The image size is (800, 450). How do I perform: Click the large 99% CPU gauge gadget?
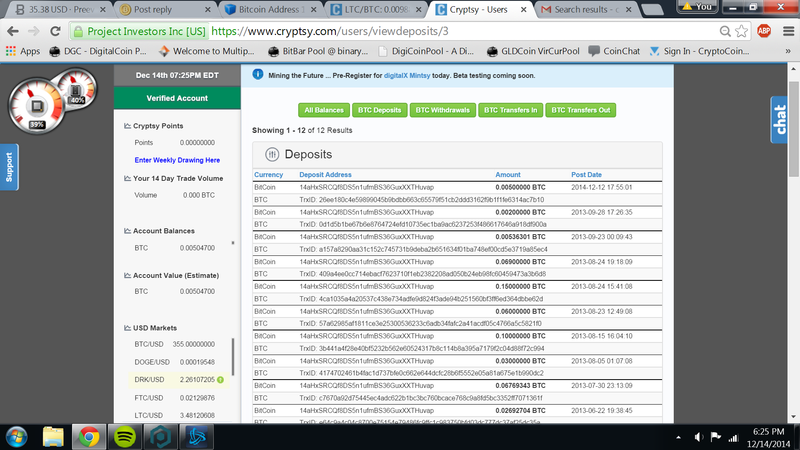pyautogui.click(x=36, y=107)
